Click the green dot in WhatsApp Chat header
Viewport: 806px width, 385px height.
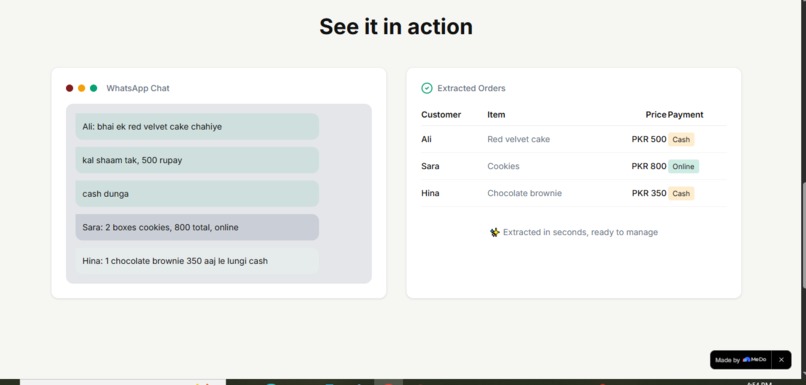[94, 88]
